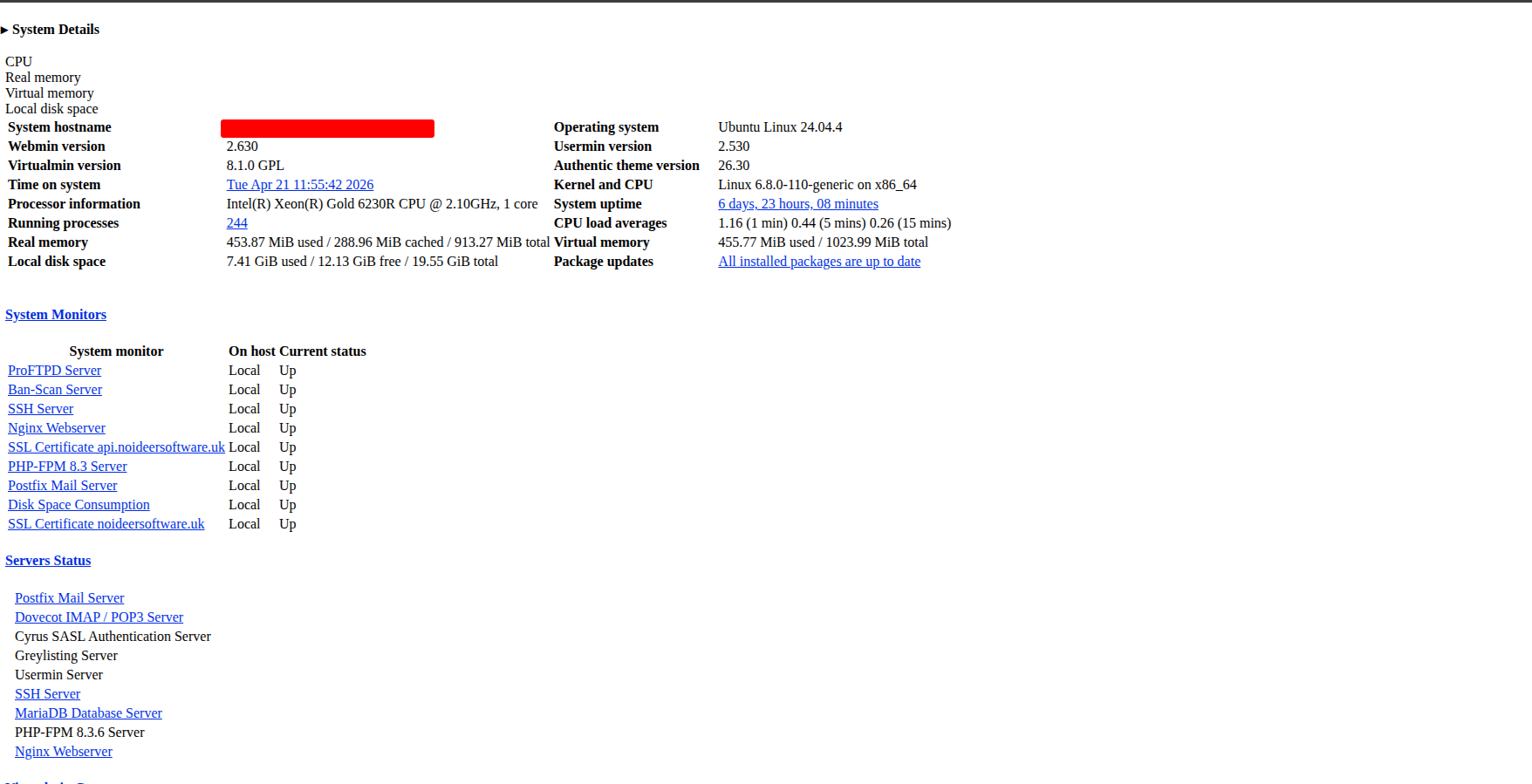The width and height of the screenshot is (1532, 784).
Task: Open the ProFTPD Server monitor
Action: point(54,371)
